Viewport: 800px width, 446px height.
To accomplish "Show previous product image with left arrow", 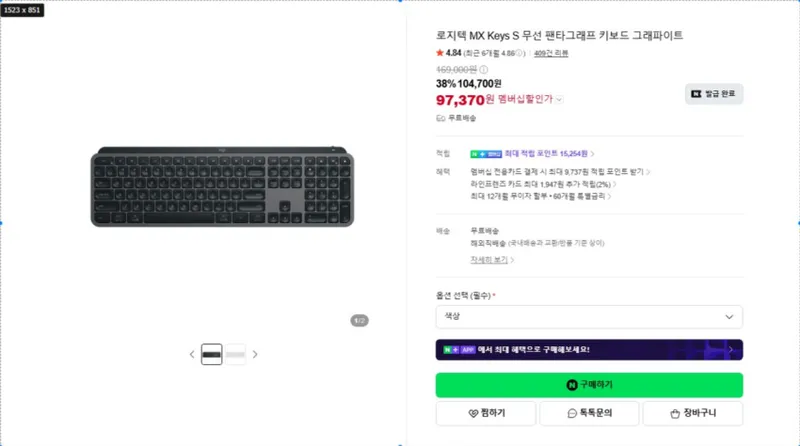I will coord(192,354).
